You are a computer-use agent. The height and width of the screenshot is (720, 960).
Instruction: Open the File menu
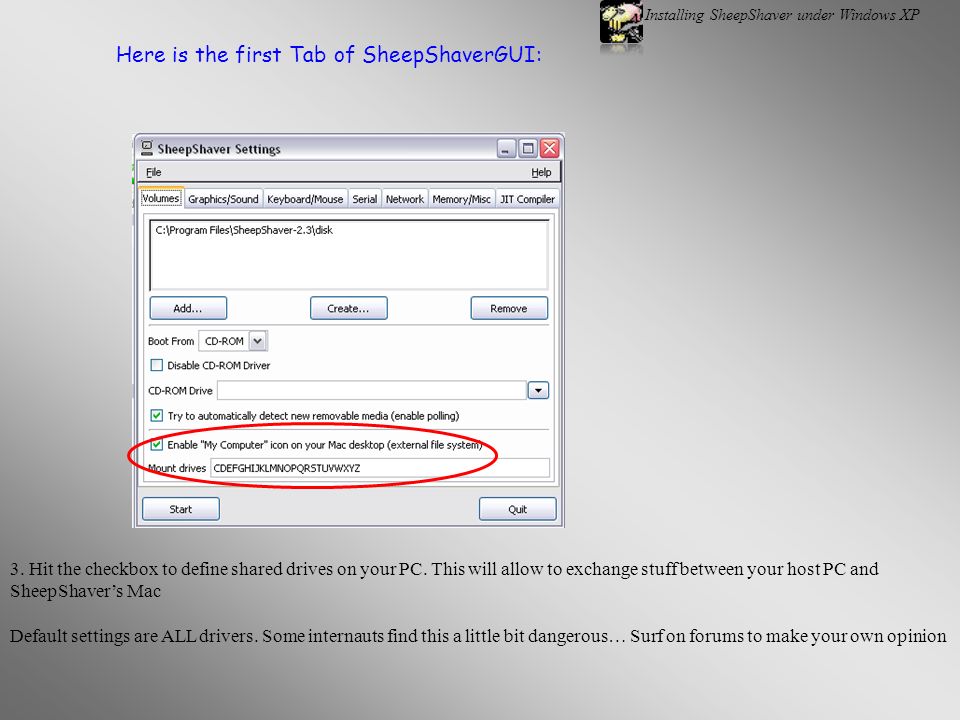pos(153,173)
